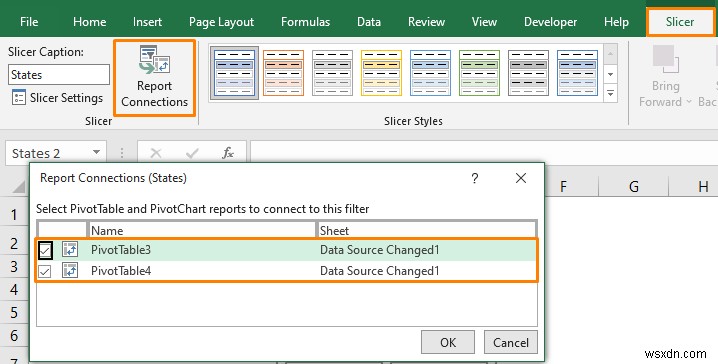Click inside the formula bar
The height and width of the screenshot is (364, 718).
484,153
